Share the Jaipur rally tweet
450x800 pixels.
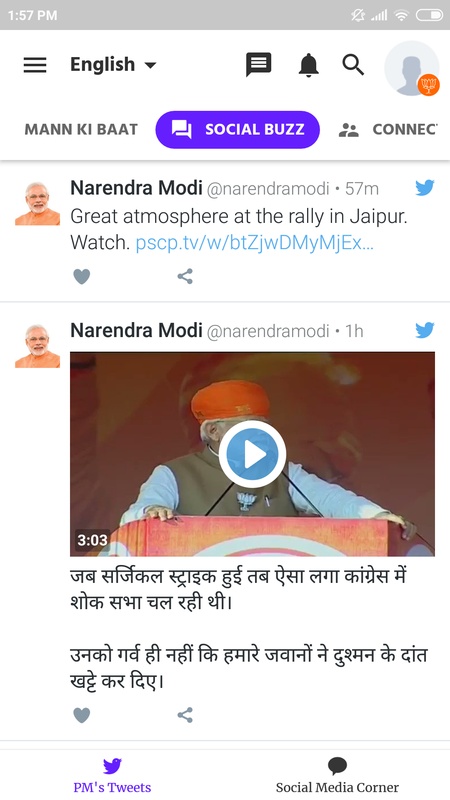pyautogui.click(x=185, y=277)
